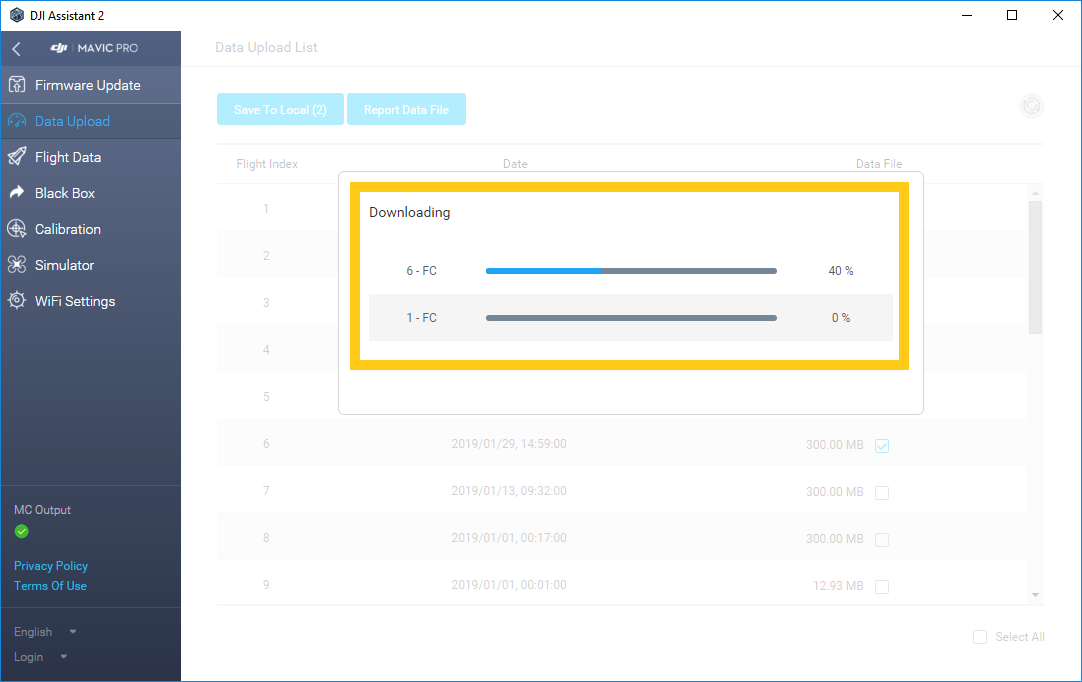Open the Login dropdown

(x=41, y=656)
